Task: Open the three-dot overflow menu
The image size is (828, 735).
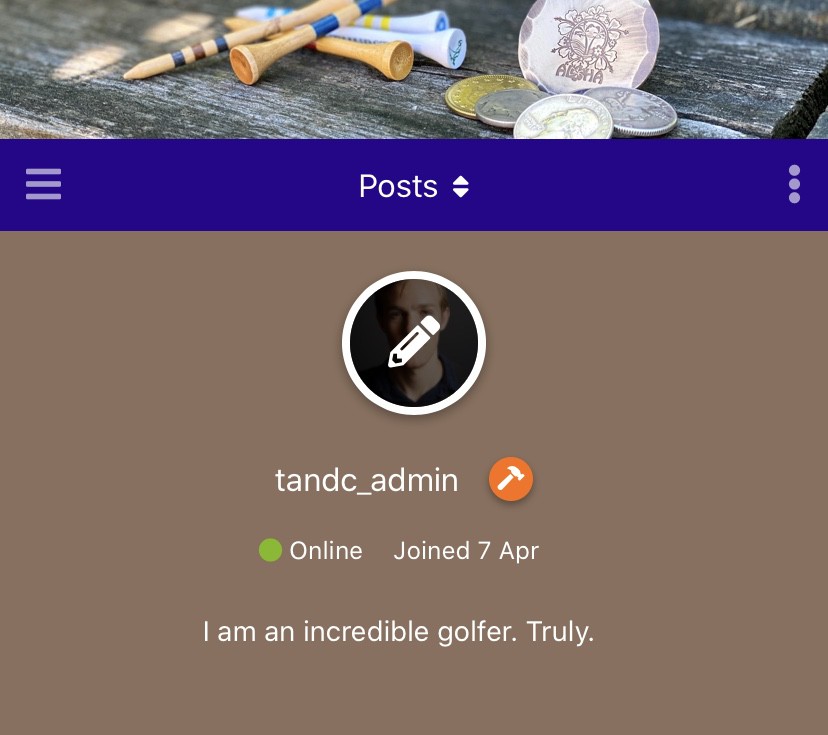Action: coord(794,184)
